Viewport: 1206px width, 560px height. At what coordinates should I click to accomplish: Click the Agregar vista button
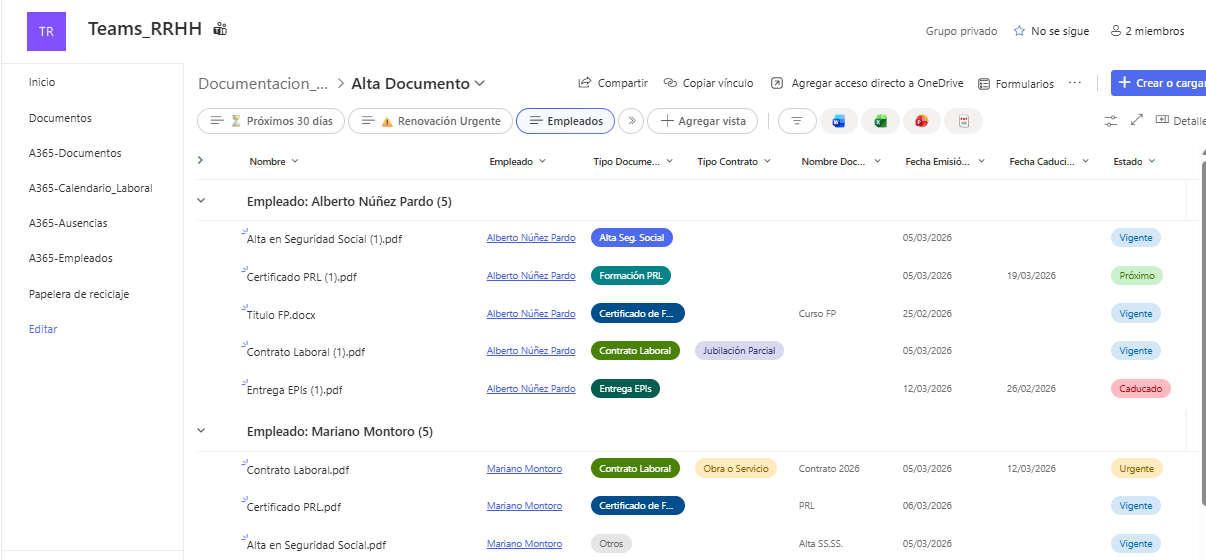pyautogui.click(x=703, y=121)
